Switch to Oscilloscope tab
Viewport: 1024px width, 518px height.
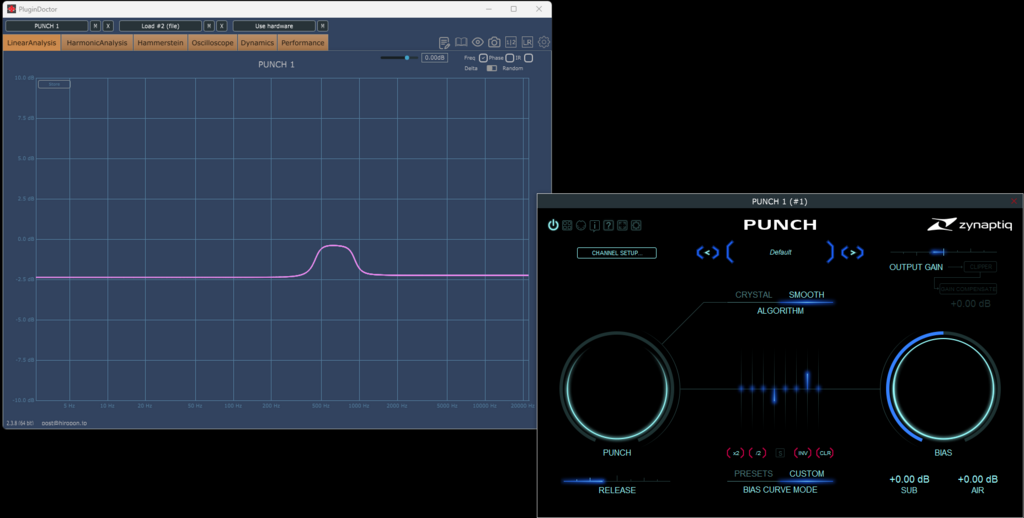pos(212,42)
